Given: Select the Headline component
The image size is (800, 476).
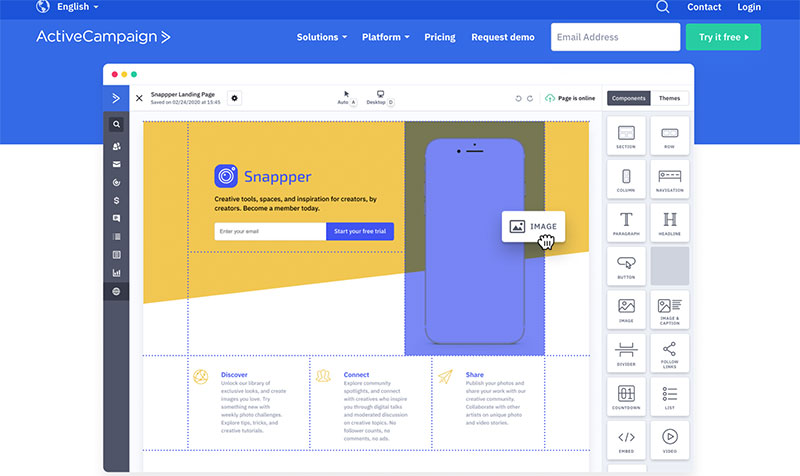Looking at the screenshot, I should tap(669, 223).
